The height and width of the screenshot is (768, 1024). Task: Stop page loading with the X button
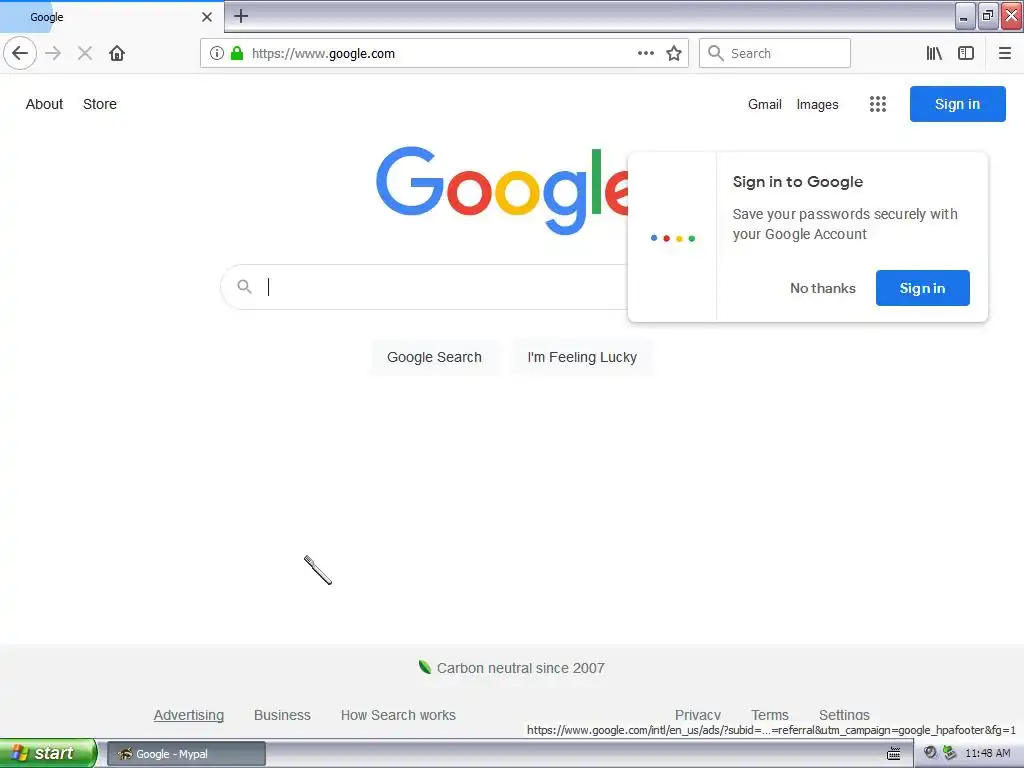point(85,54)
